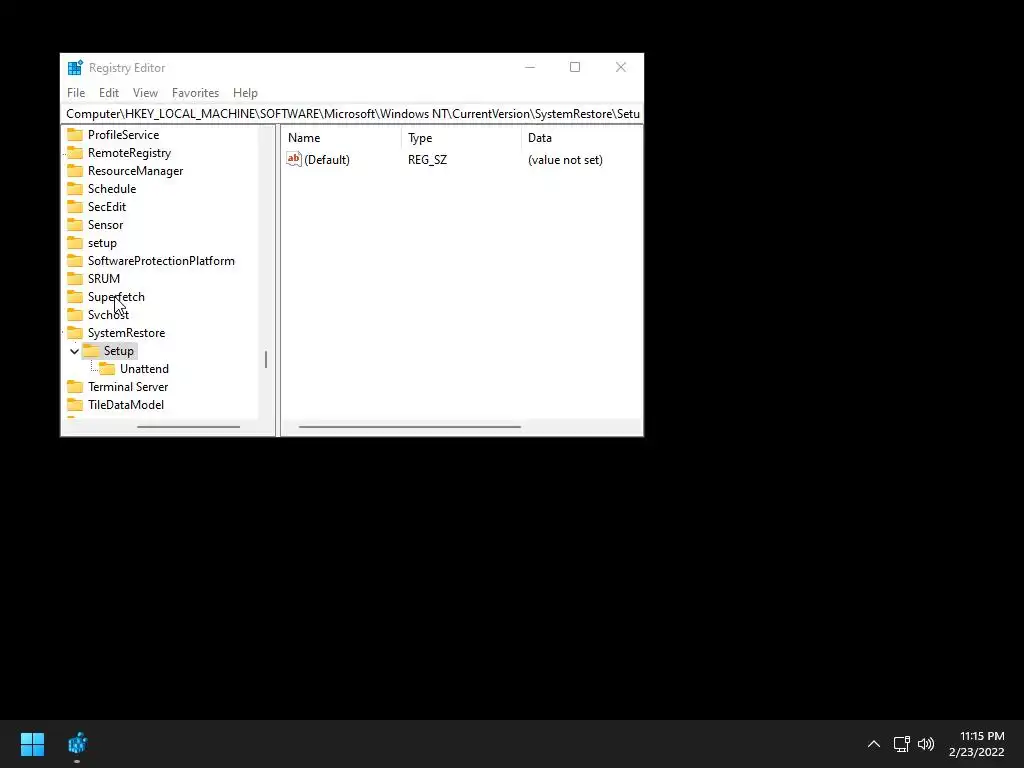Viewport: 1024px width, 768px height.
Task: Click the Registry Editor title bar icon
Action: (75, 67)
